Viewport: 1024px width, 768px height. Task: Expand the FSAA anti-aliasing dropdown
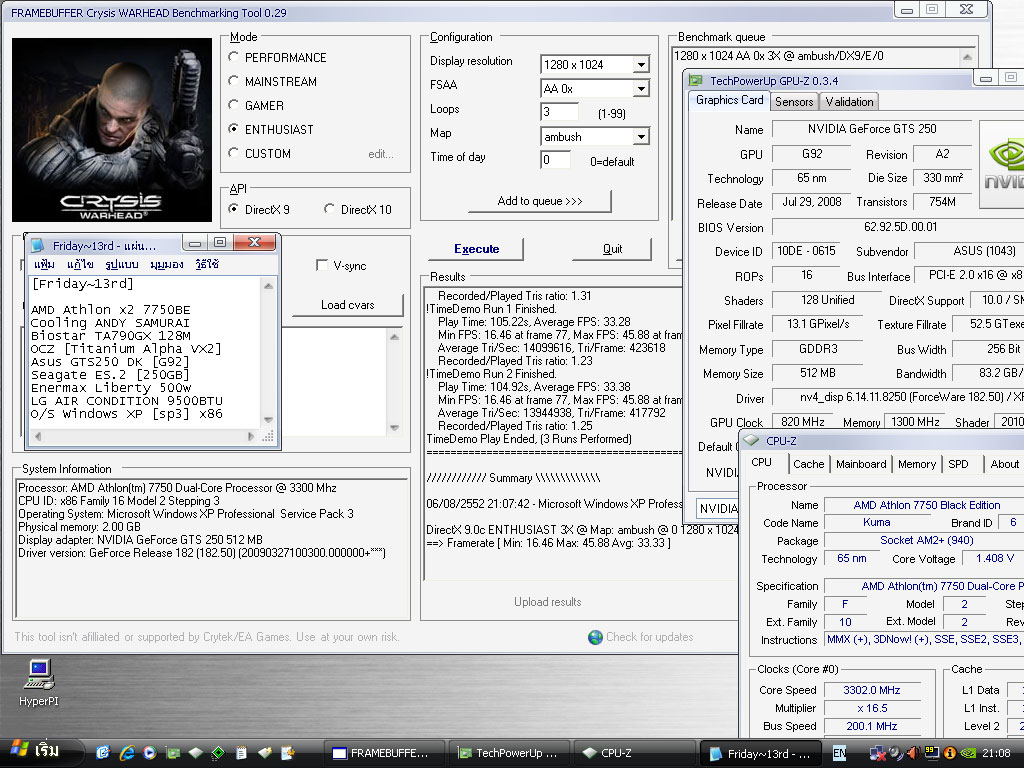640,89
